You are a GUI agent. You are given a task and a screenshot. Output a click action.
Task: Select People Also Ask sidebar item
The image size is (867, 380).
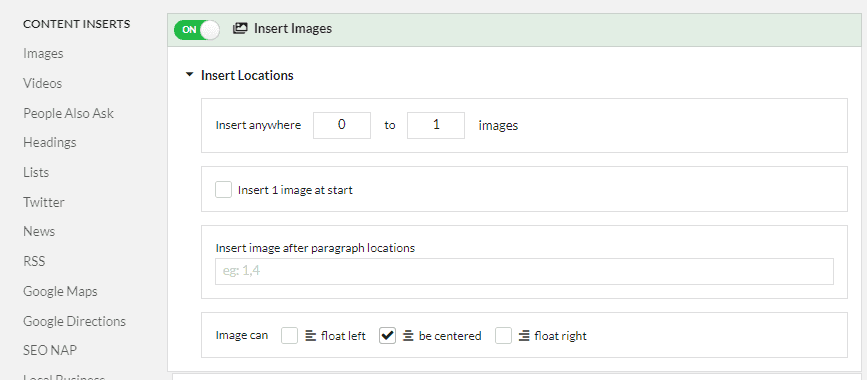point(69,113)
